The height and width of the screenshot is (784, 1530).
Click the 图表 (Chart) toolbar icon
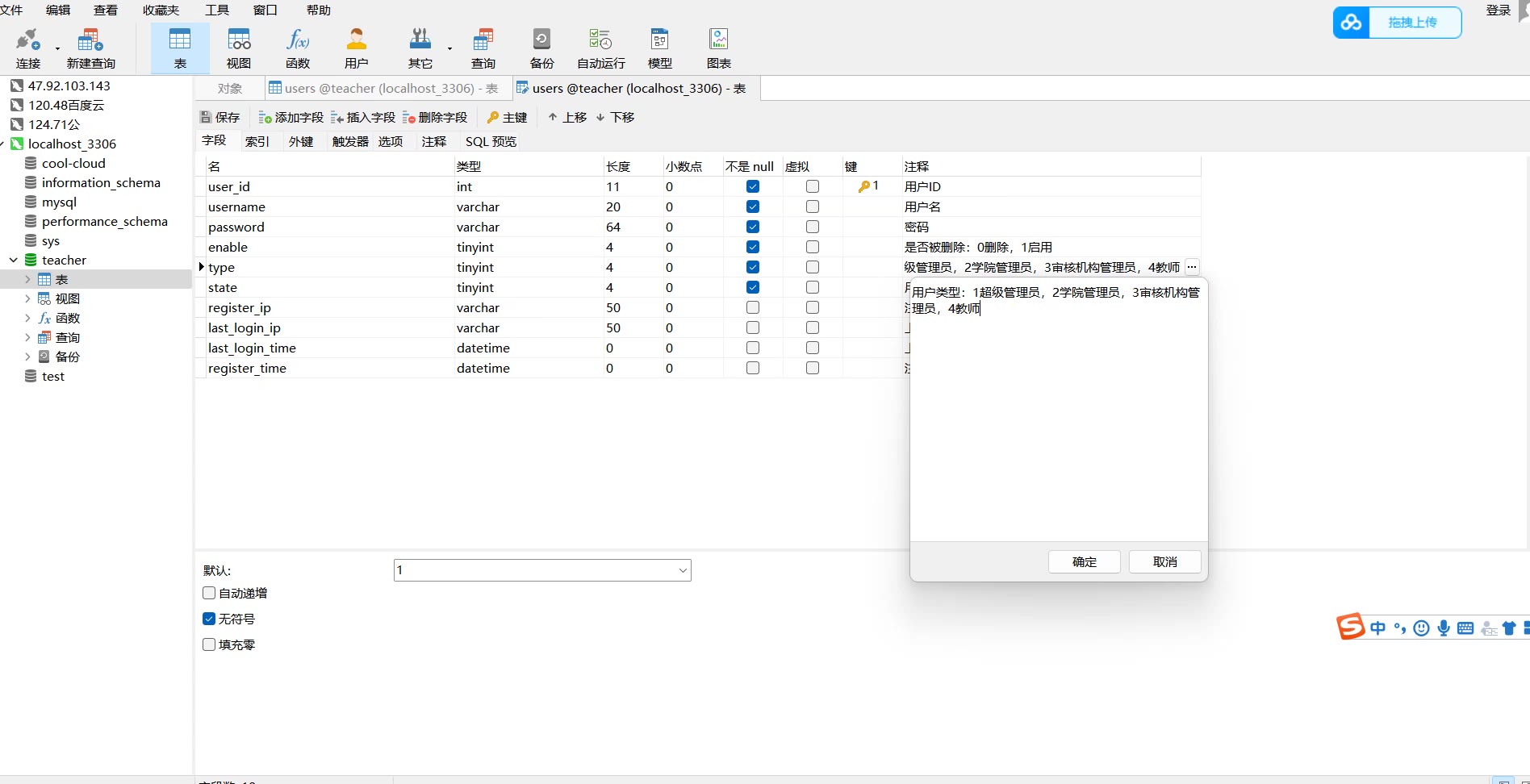[x=718, y=48]
